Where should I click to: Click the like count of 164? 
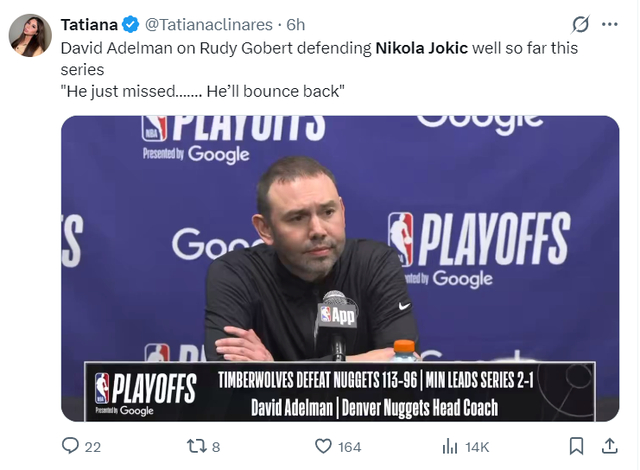350,447
